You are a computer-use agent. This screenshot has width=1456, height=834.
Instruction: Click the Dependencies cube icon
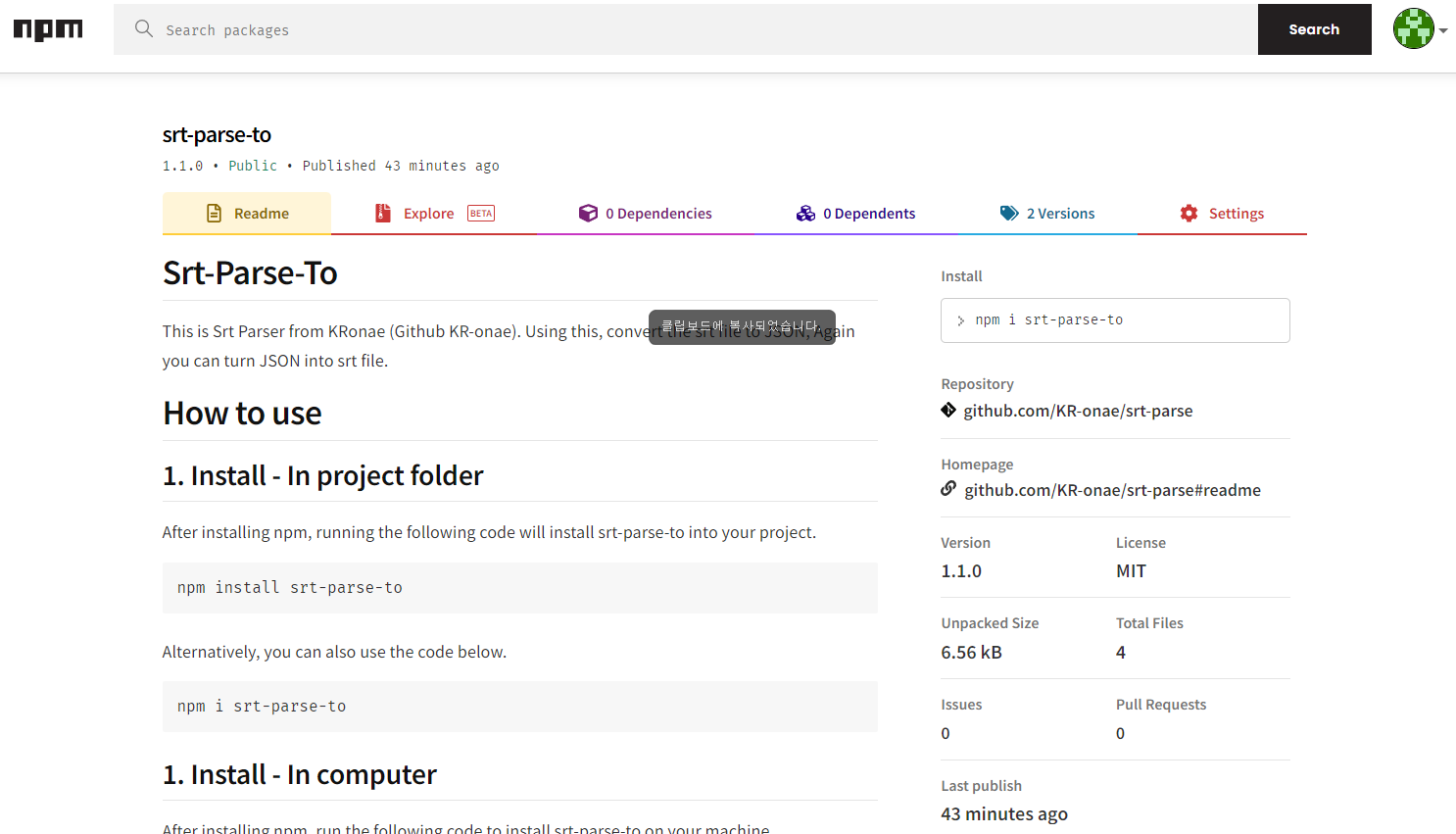tap(588, 213)
